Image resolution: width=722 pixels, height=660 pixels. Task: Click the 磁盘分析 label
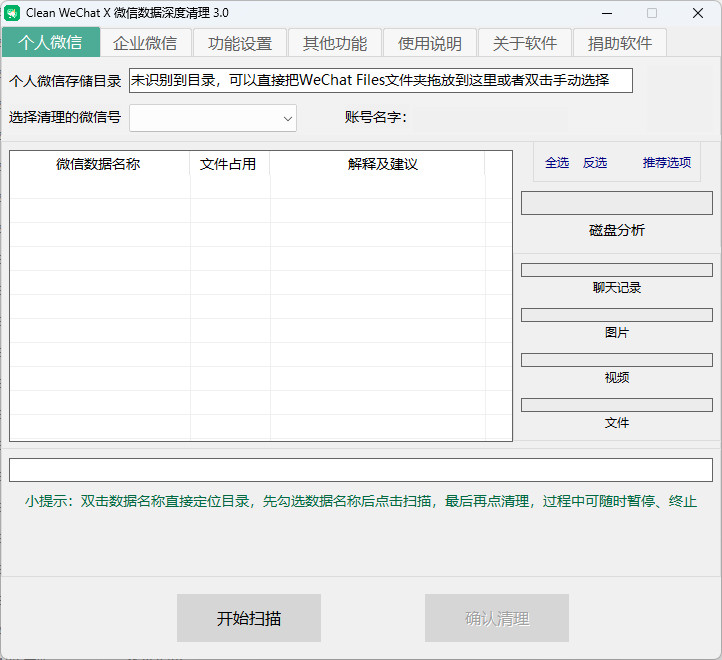tap(617, 230)
